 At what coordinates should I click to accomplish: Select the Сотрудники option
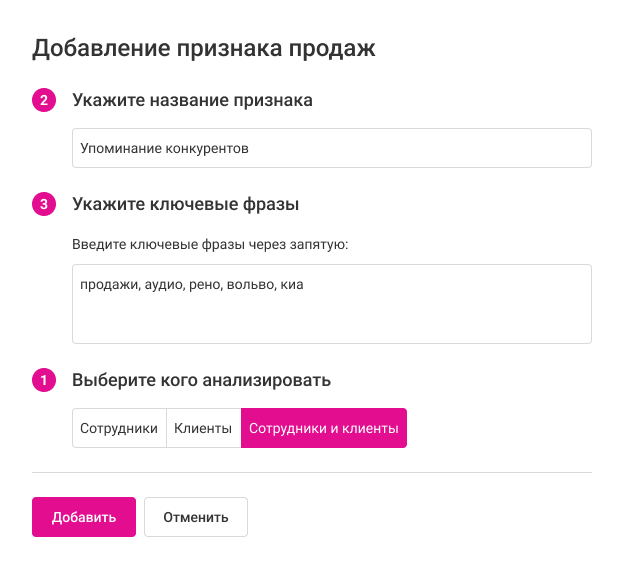click(x=119, y=428)
